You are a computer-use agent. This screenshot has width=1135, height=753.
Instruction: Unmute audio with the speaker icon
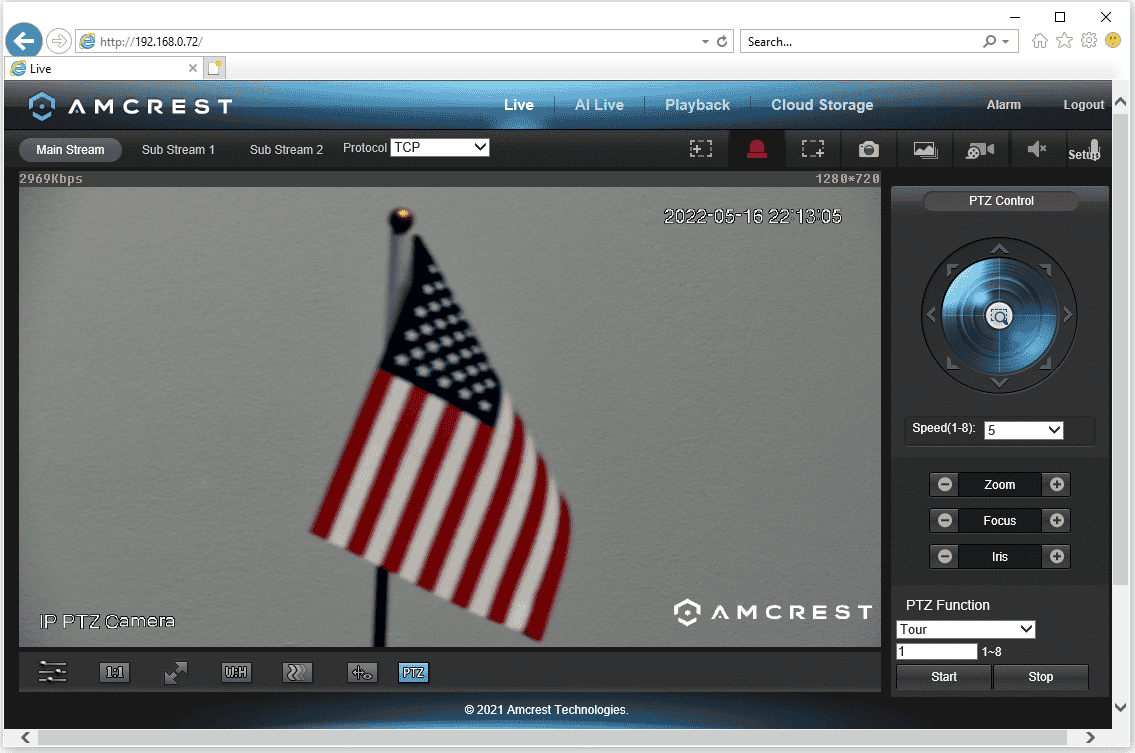tap(1036, 149)
